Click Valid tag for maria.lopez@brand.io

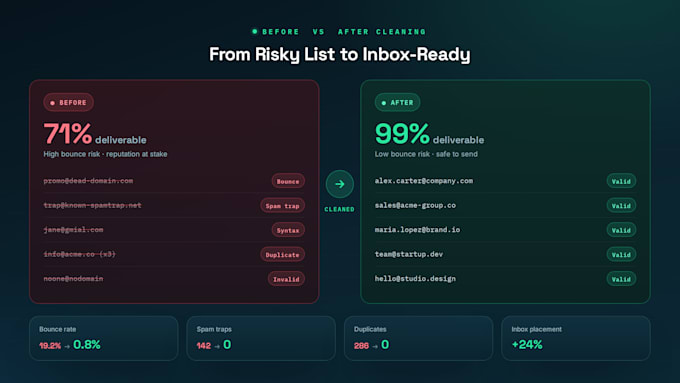coord(621,230)
